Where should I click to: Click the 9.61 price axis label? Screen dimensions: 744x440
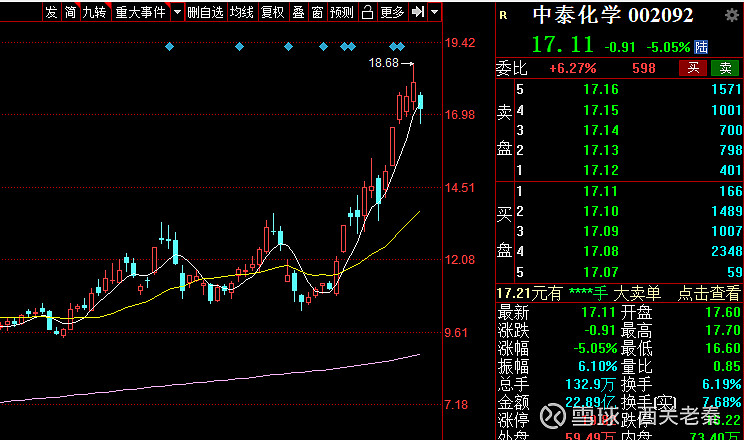pyautogui.click(x=456, y=333)
